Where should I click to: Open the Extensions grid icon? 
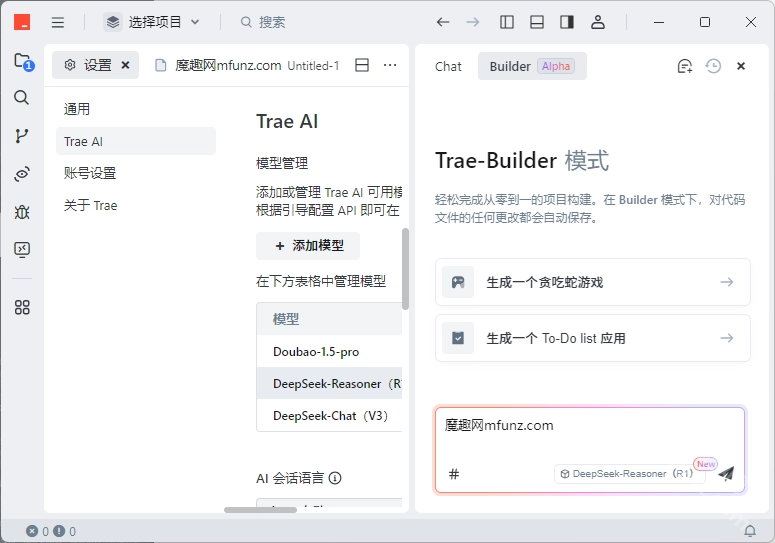pyautogui.click(x=22, y=307)
